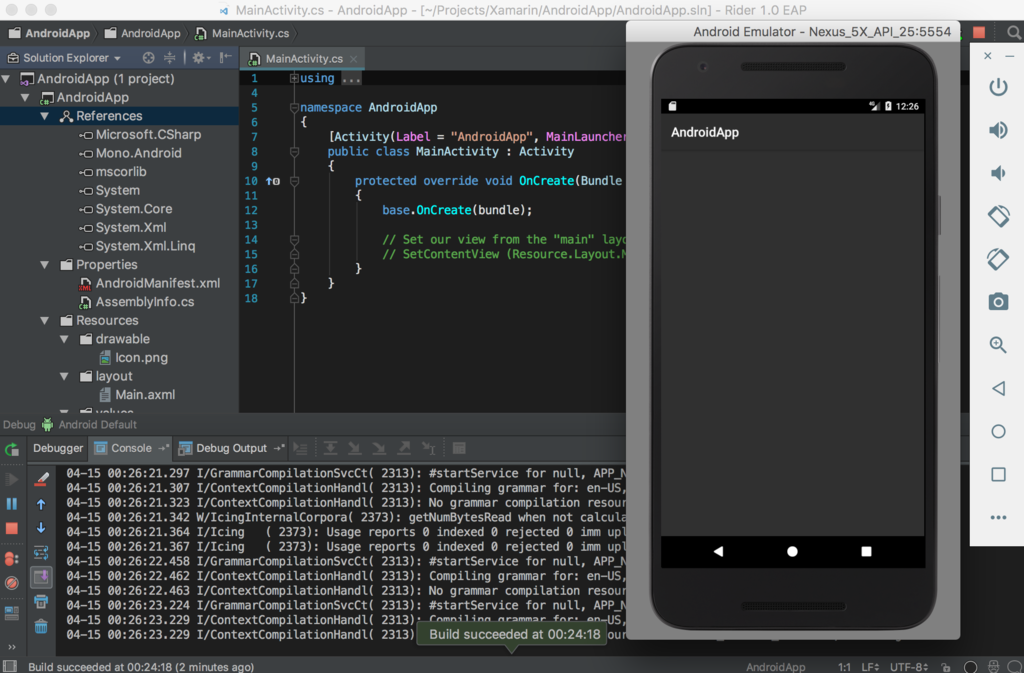Collapse the AndroidApp (1 project) solution node
Viewport: 1024px width, 673px height.
[x=7, y=79]
